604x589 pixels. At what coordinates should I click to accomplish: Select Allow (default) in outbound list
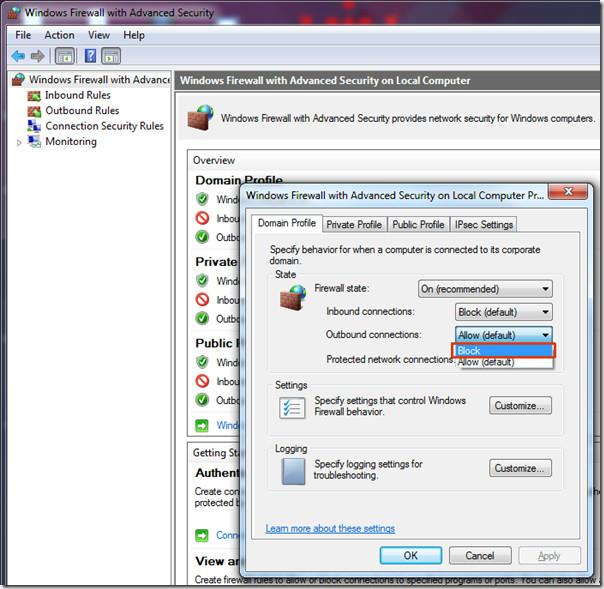(x=503, y=362)
